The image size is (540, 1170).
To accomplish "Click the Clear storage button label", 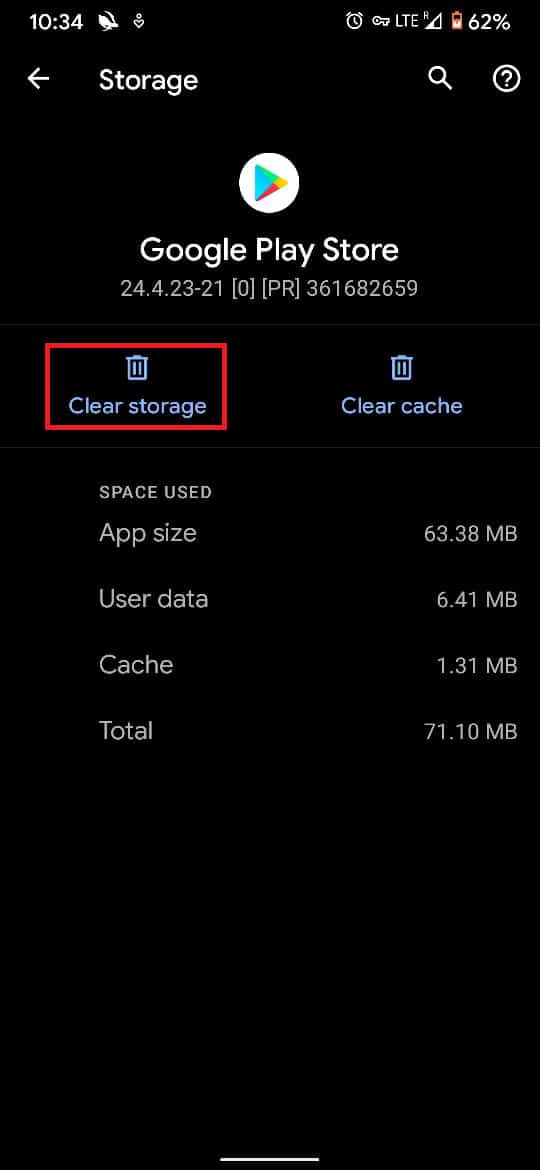I will [x=137, y=406].
